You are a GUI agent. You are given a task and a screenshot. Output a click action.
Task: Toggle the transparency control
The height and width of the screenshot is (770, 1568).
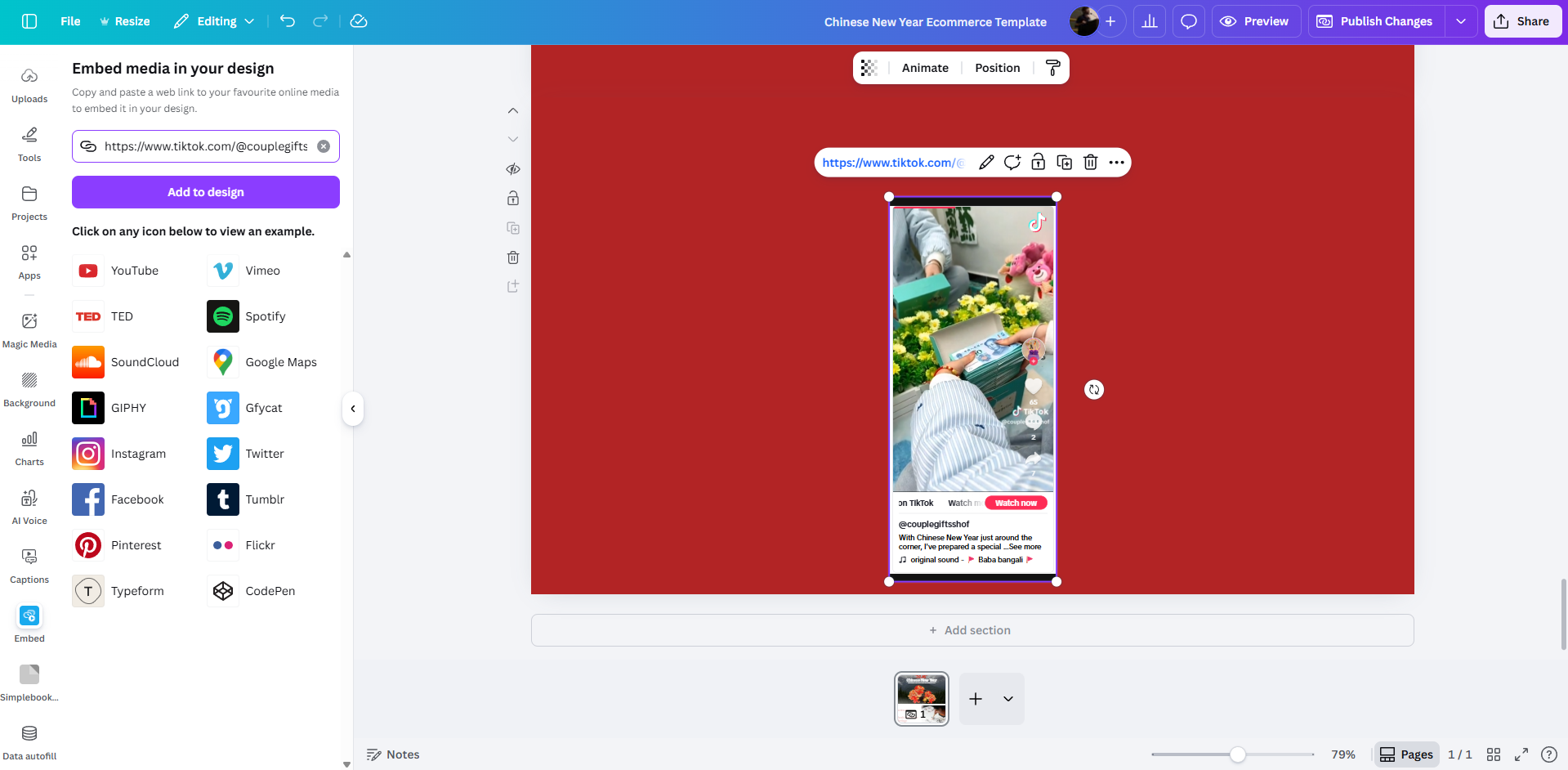pos(870,67)
